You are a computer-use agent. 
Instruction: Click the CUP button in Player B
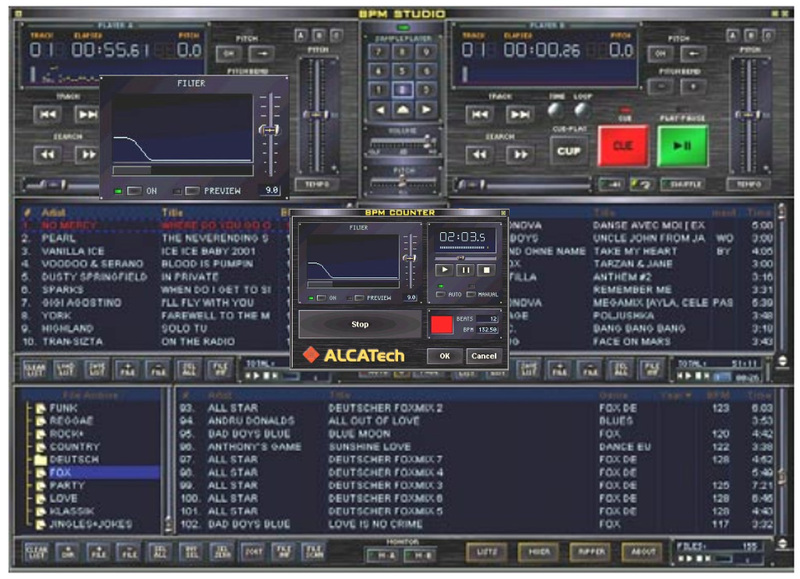[x=568, y=151]
